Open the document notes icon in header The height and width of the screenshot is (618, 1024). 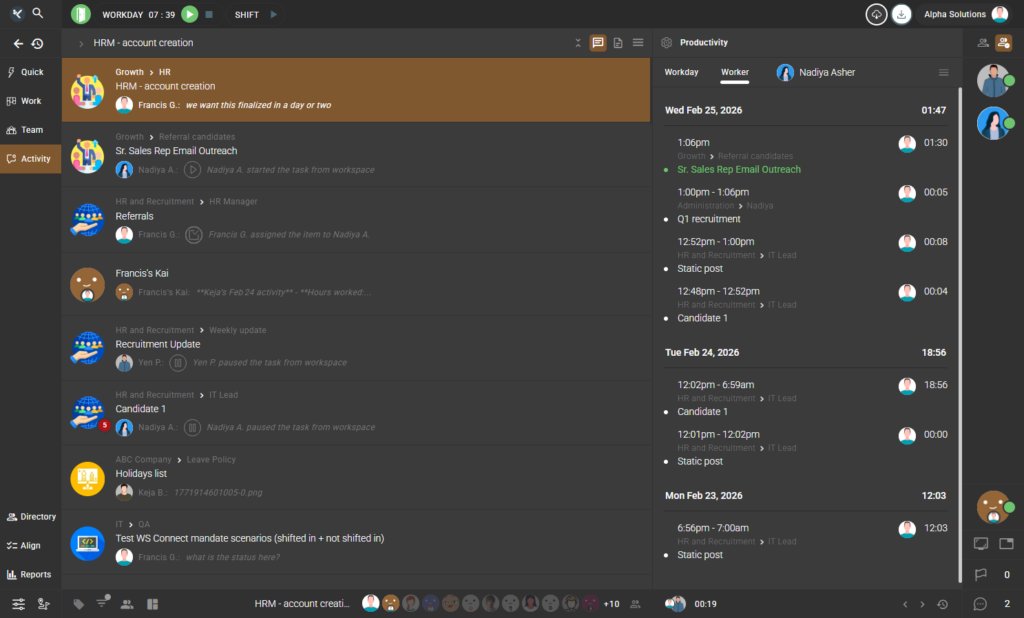coord(618,43)
